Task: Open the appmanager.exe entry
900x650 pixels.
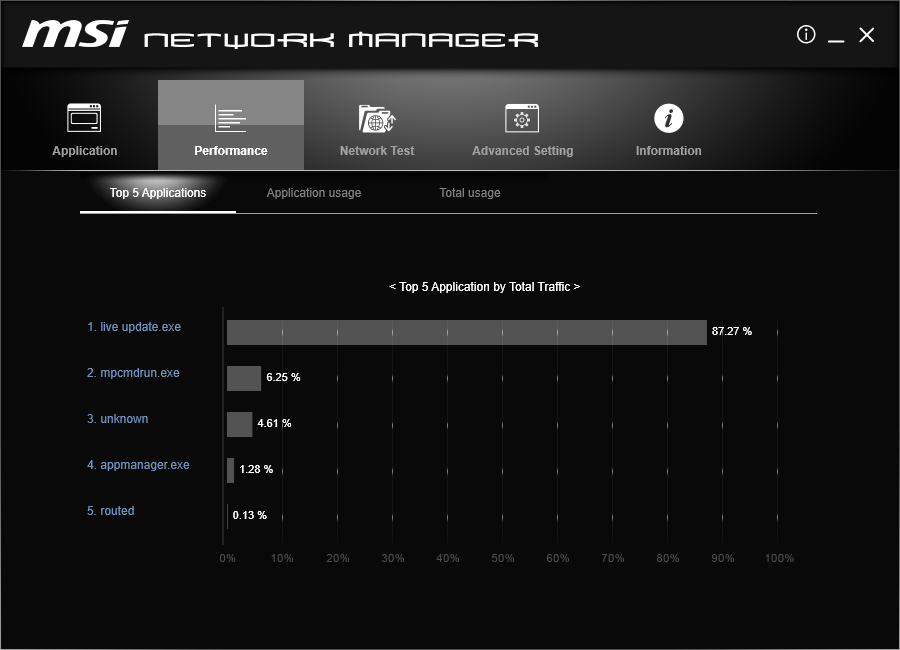Action: pos(138,465)
